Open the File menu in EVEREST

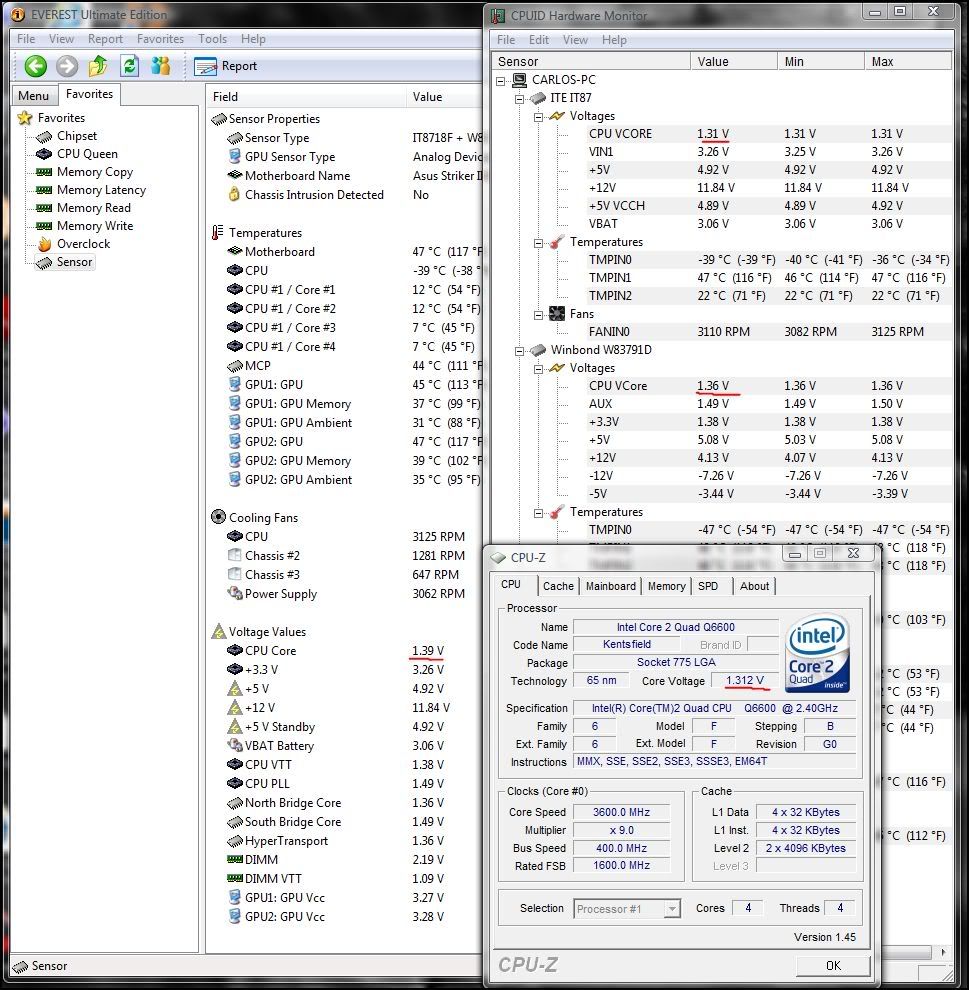(x=26, y=39)
